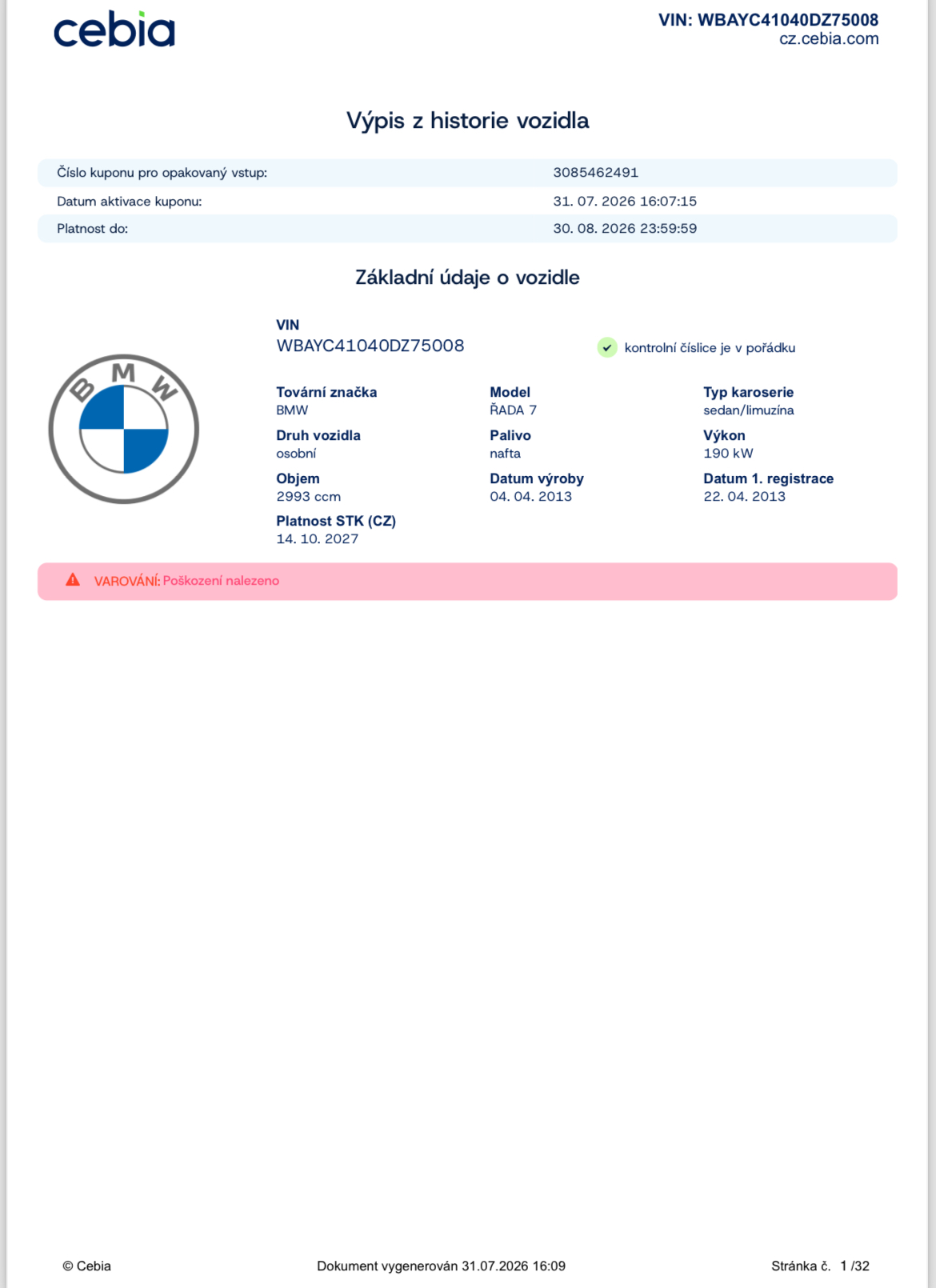Click the page number 1 /32 indicator
936x1288 pixels.
tap(854, 1266)
